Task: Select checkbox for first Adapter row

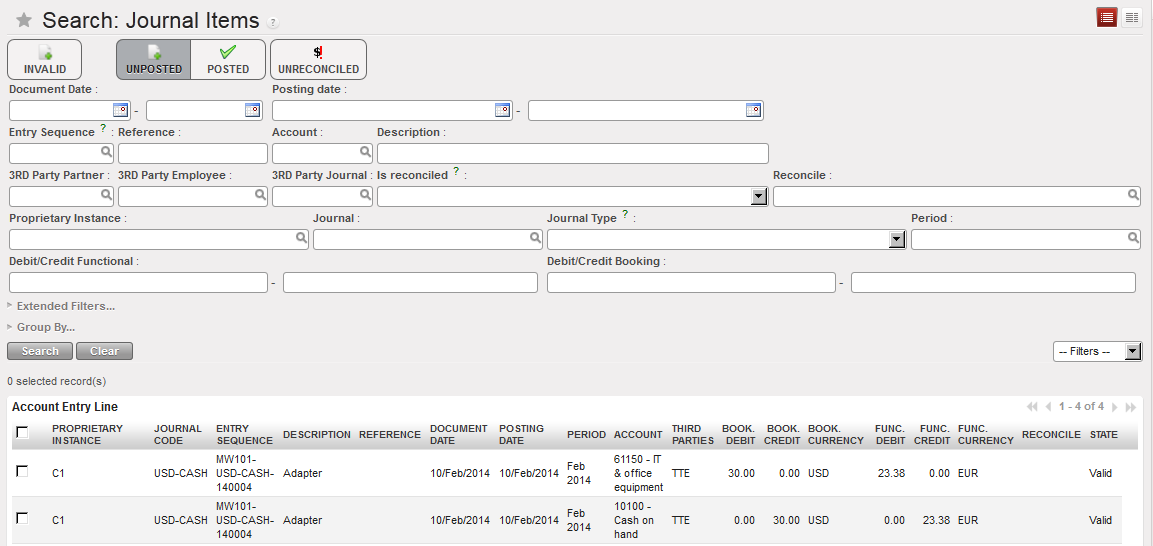Action: tap(23, 472)
